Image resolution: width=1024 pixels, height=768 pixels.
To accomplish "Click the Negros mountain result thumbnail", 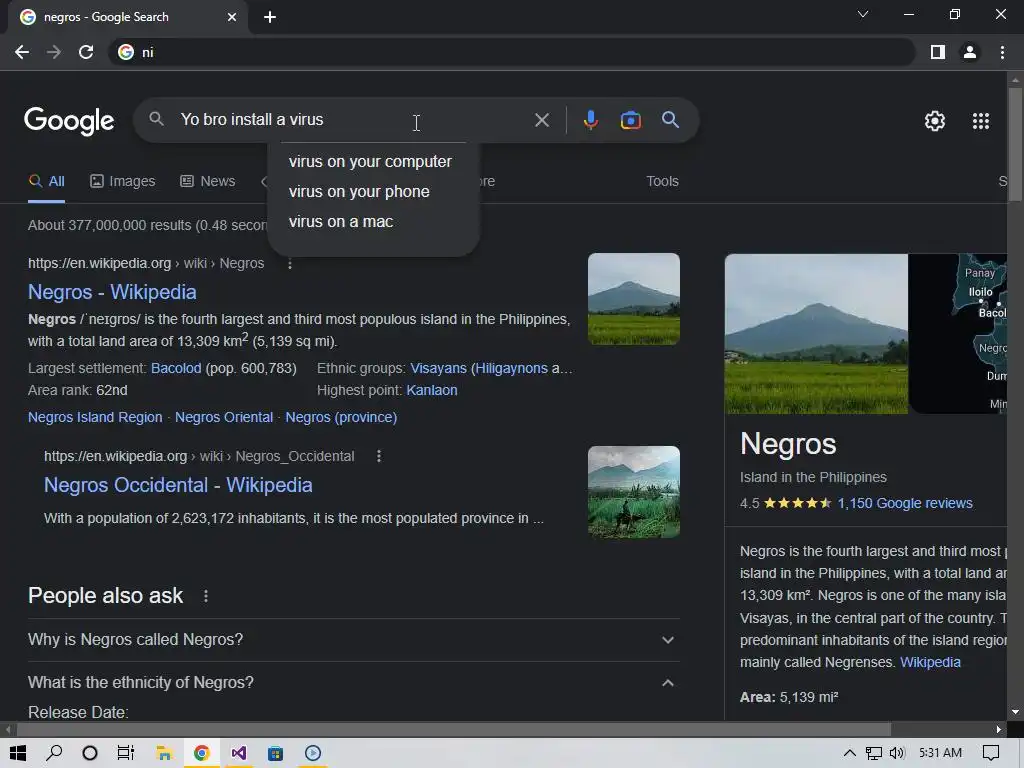I will (x=633, y=298).
